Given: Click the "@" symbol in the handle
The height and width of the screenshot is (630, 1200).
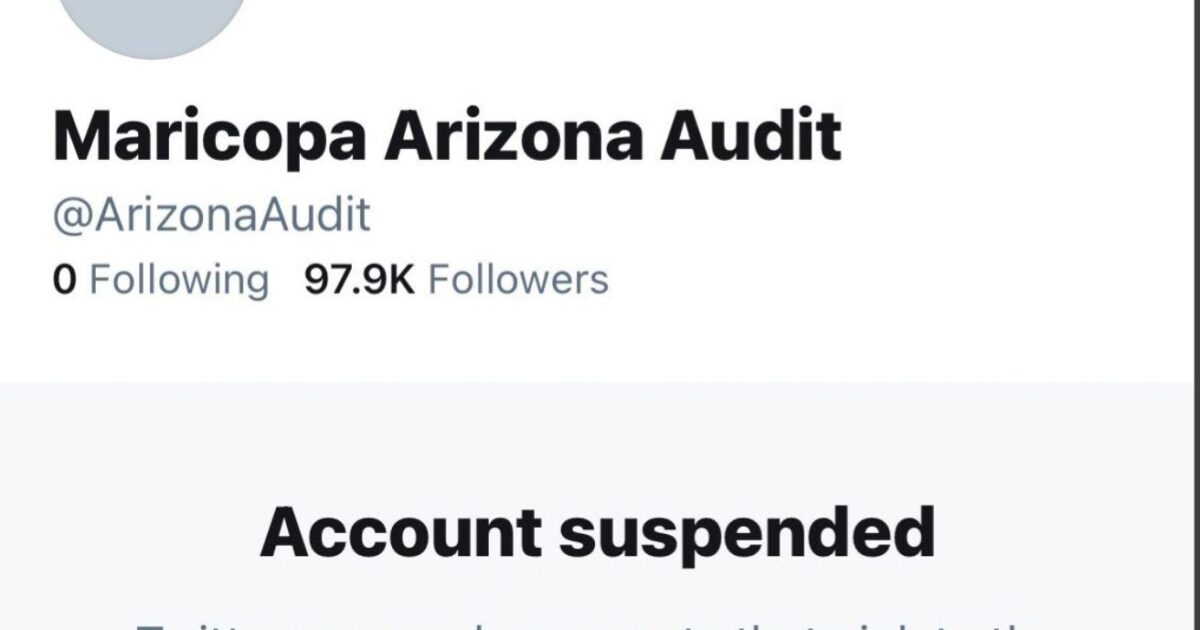Looking at the screenshot, I should [x=67, y=217].
